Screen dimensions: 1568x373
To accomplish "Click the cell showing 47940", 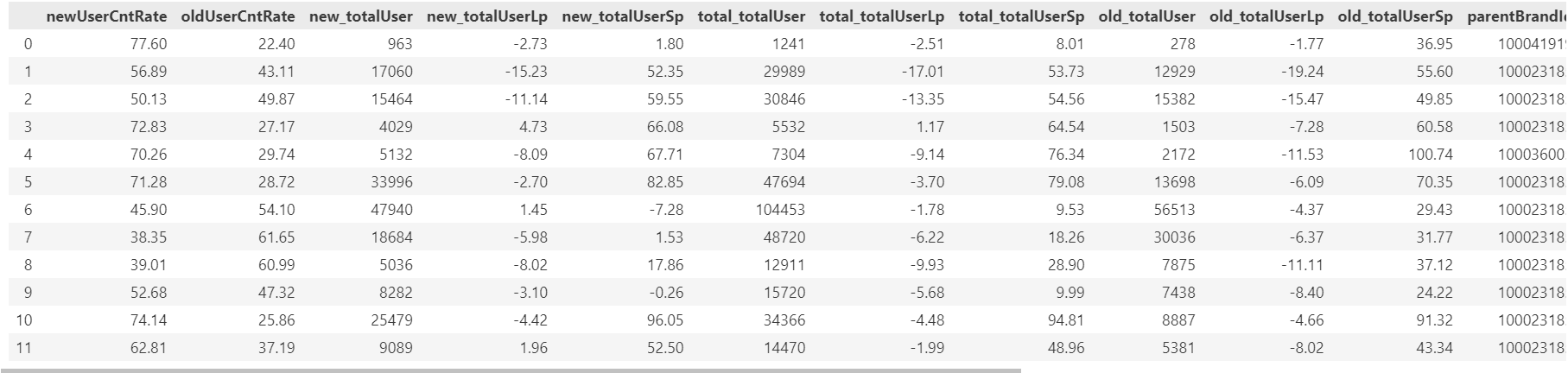I will (x=391, y=210).
